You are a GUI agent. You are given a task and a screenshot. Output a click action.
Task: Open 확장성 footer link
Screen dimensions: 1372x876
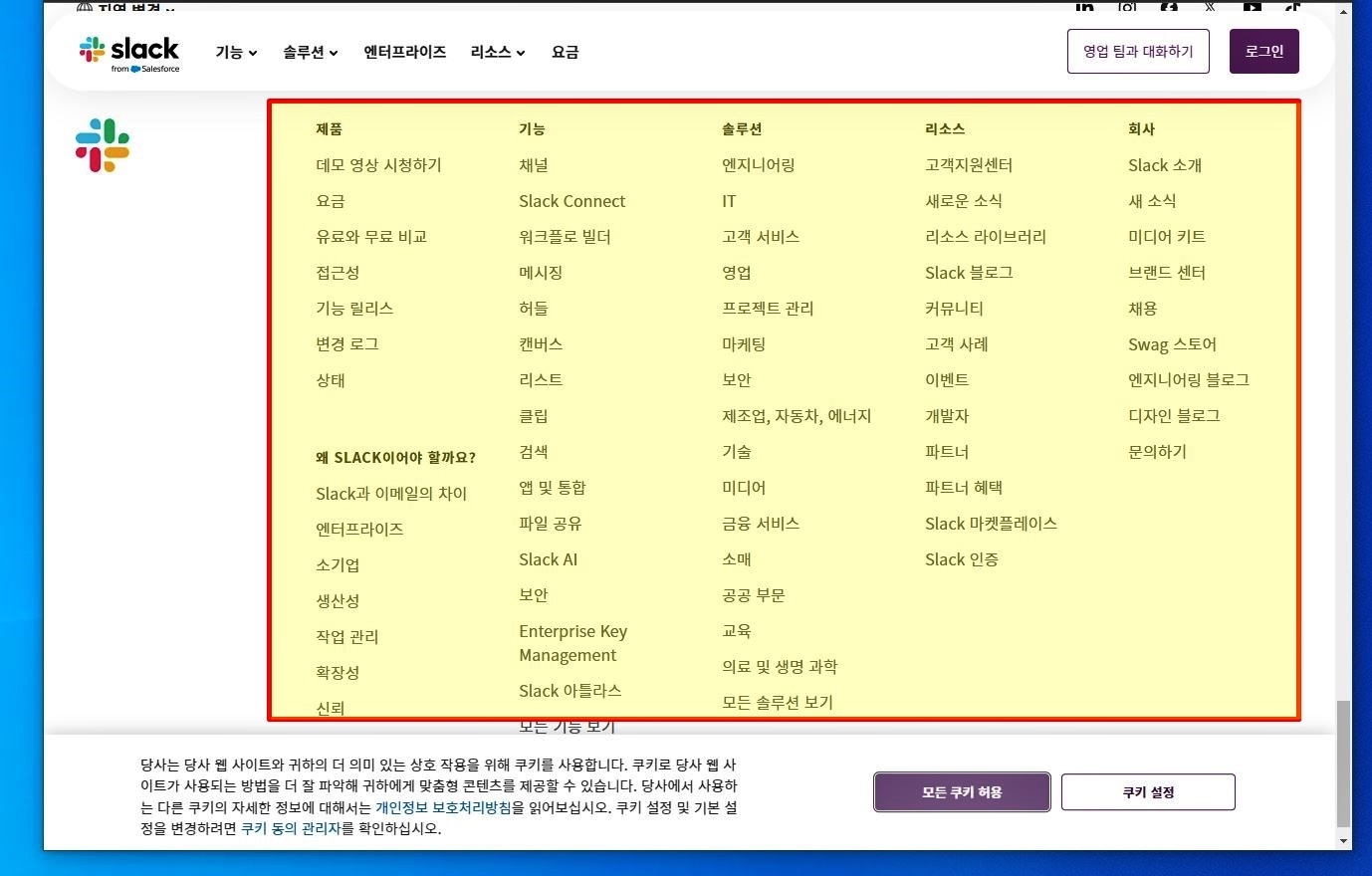[338, 673]
